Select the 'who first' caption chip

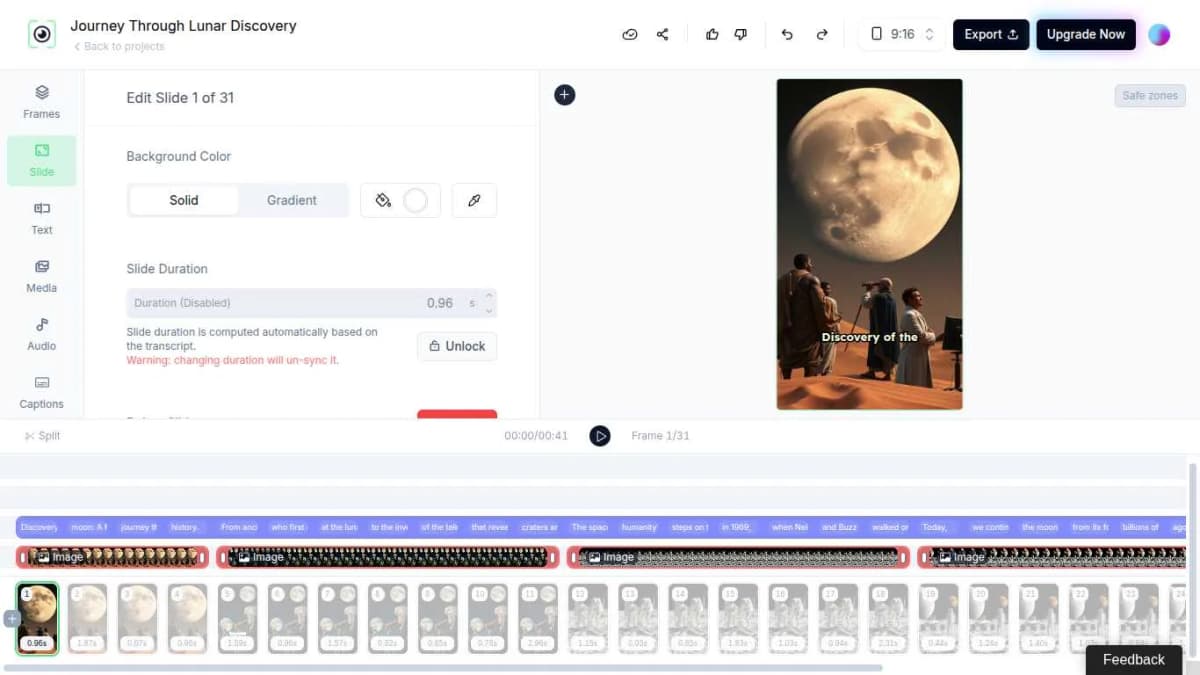(288, 527)
